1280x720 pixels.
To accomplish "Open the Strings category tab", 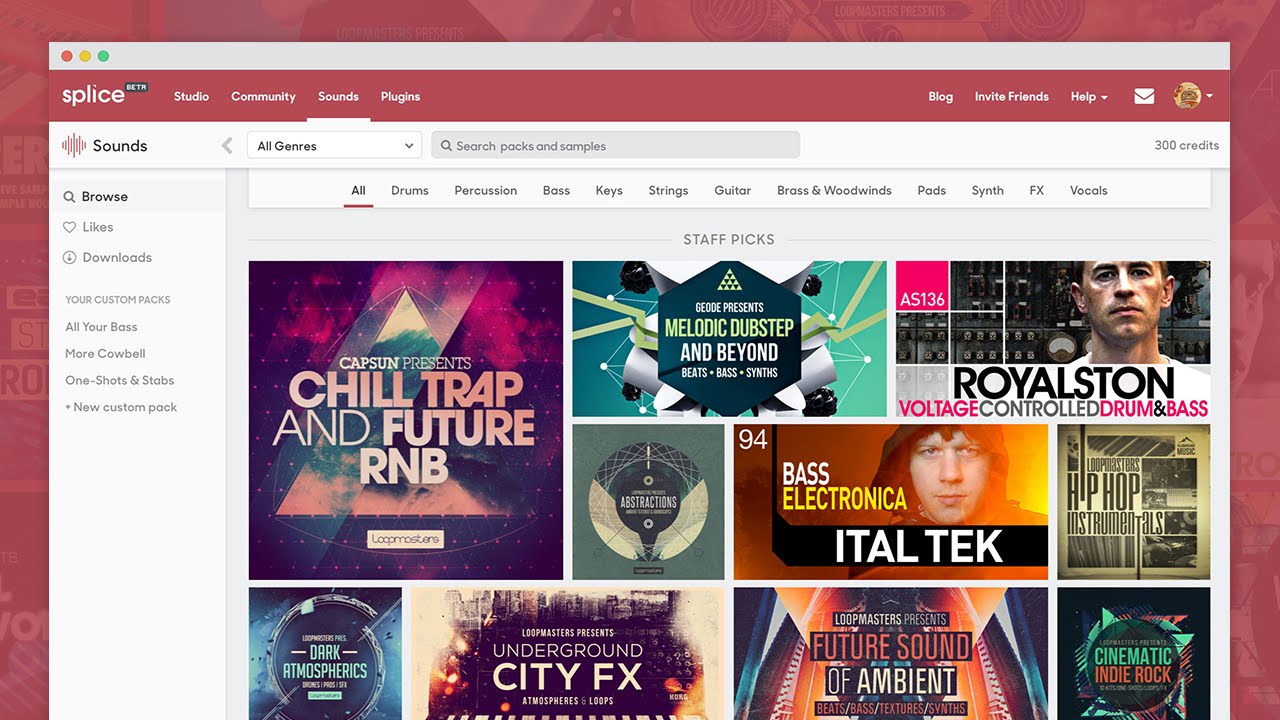I will tap(668, 190).
